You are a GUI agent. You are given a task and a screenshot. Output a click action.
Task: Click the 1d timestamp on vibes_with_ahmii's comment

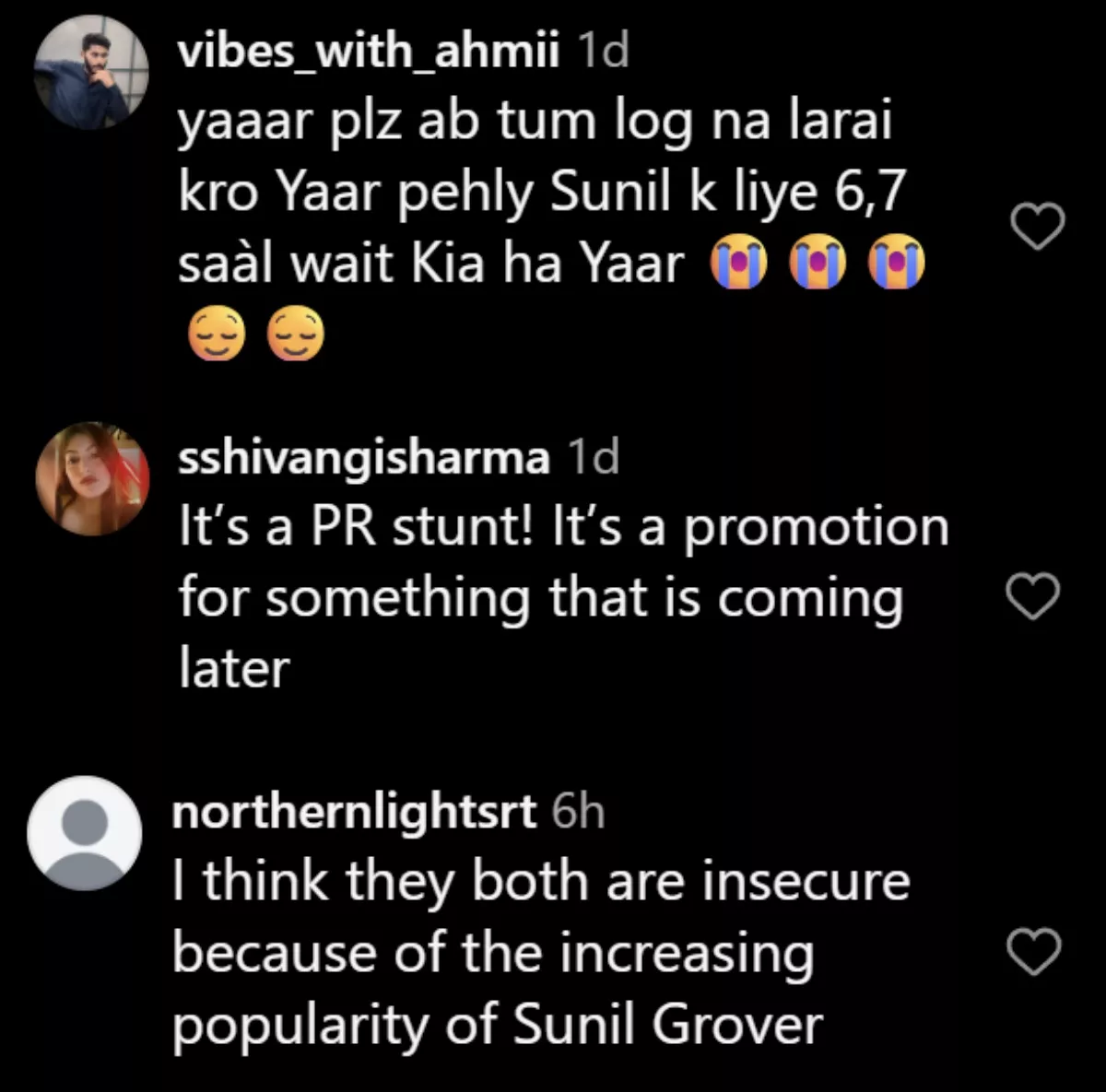click(603, 52)
